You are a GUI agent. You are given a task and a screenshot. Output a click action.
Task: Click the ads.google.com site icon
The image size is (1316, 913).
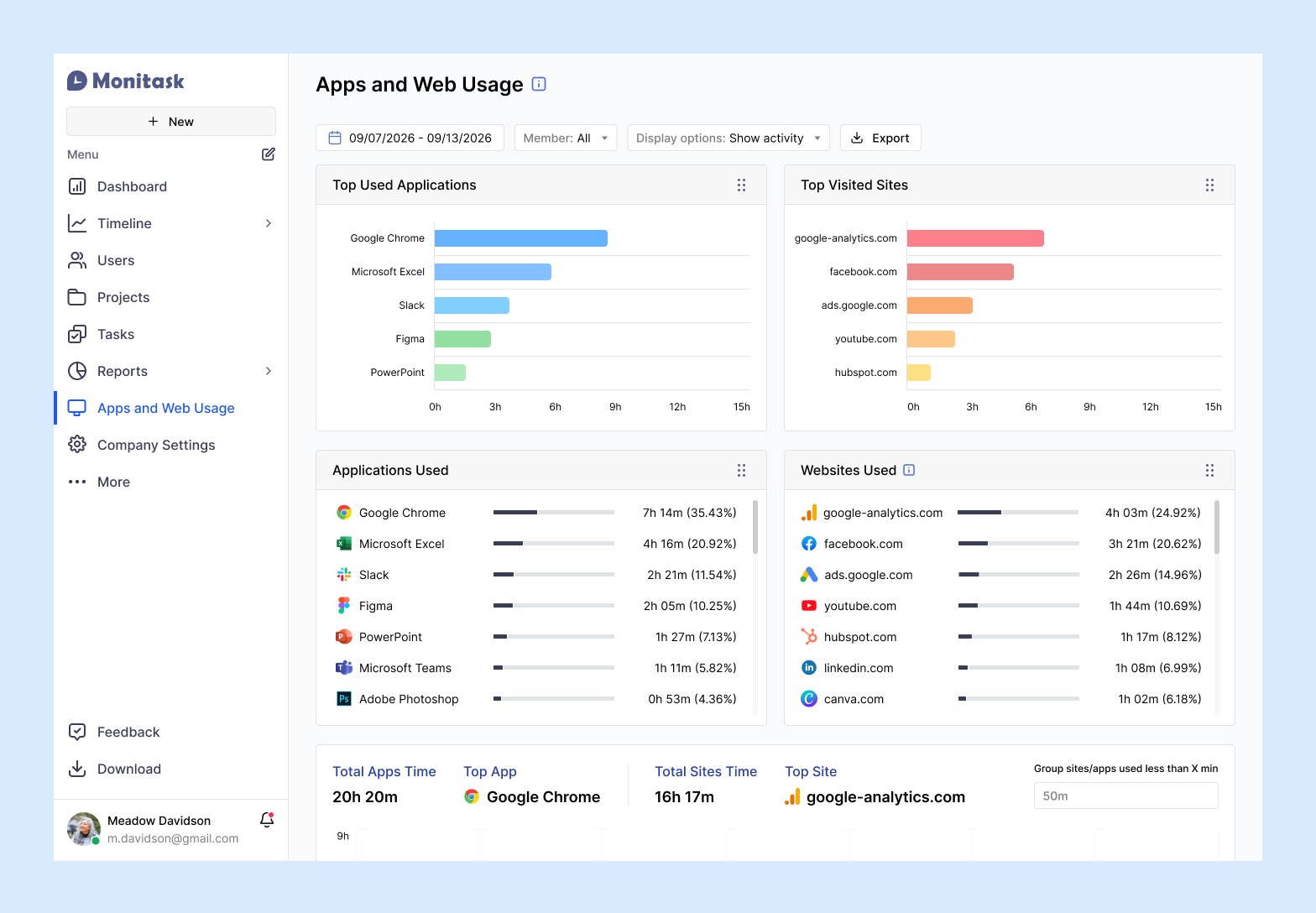[809, 575]
